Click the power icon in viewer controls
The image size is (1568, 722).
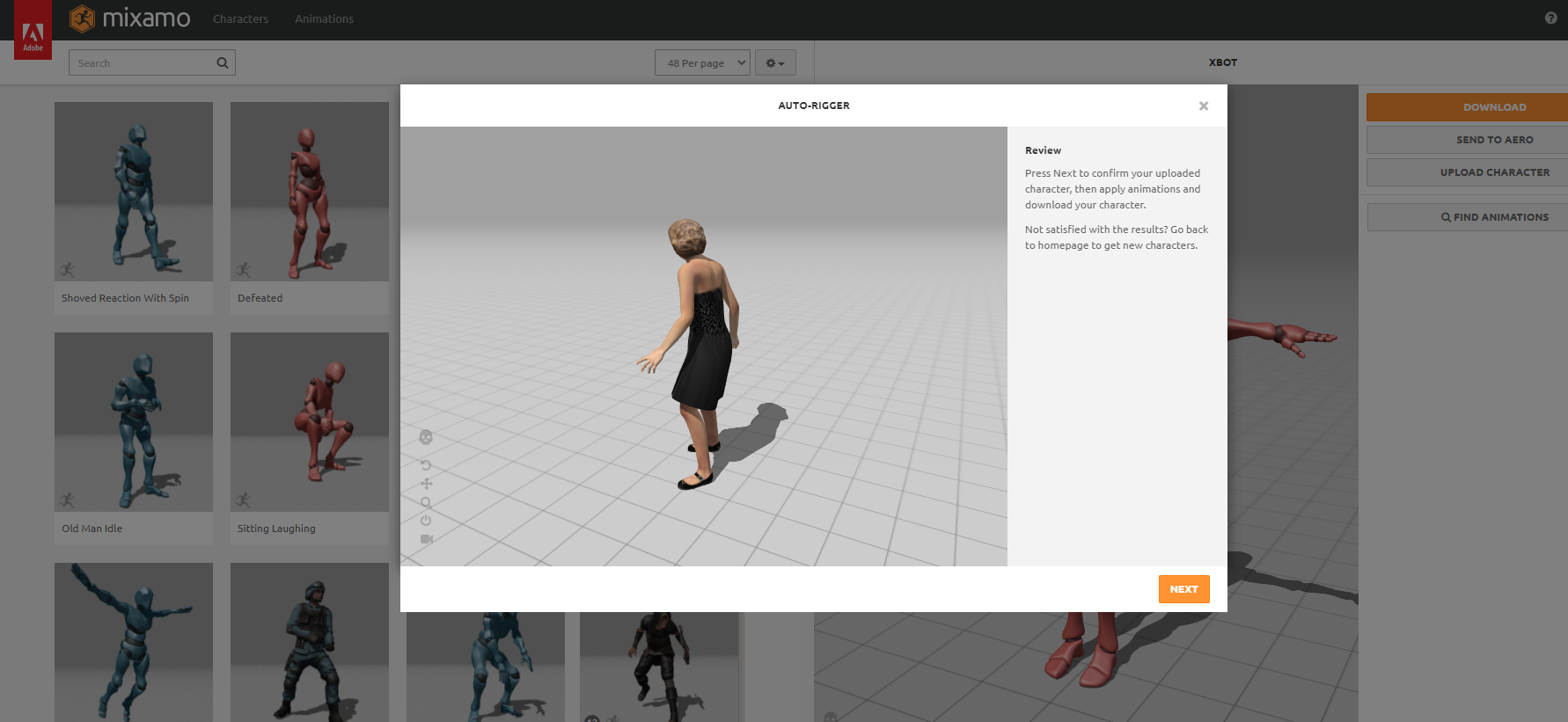[426, 521]
